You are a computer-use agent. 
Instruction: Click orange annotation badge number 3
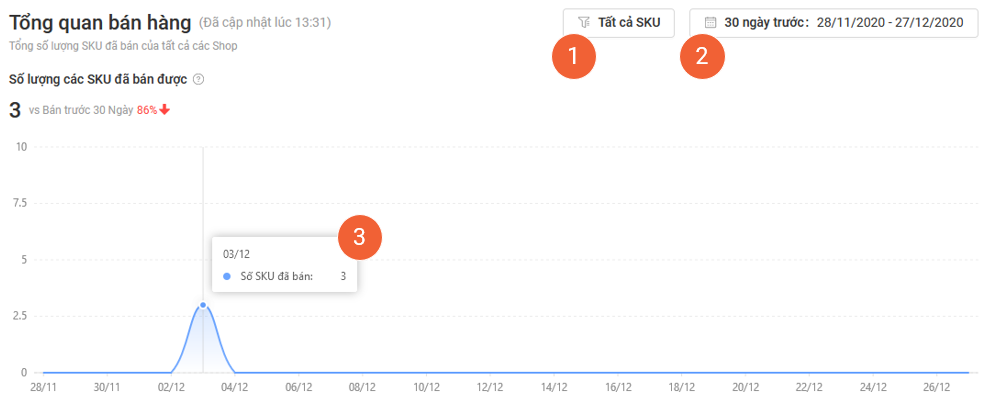[x=360, y=237]
